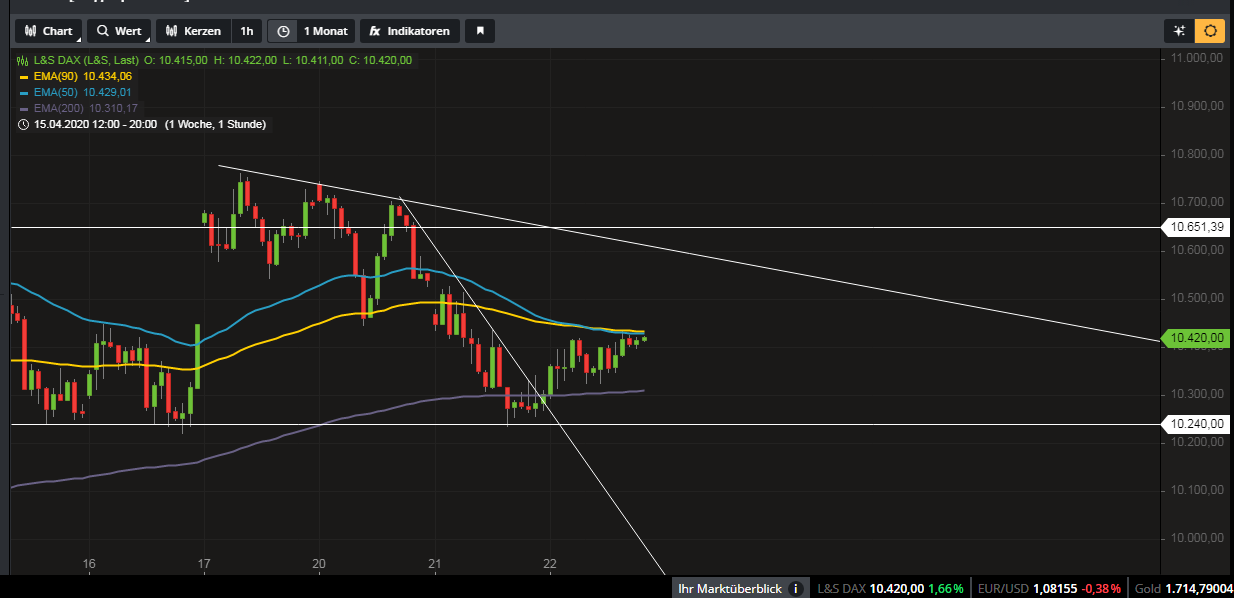The image size is (1234, 598).
Task: Click the 10.651,39 horizontal line price label
Action: coord(1197,227)
